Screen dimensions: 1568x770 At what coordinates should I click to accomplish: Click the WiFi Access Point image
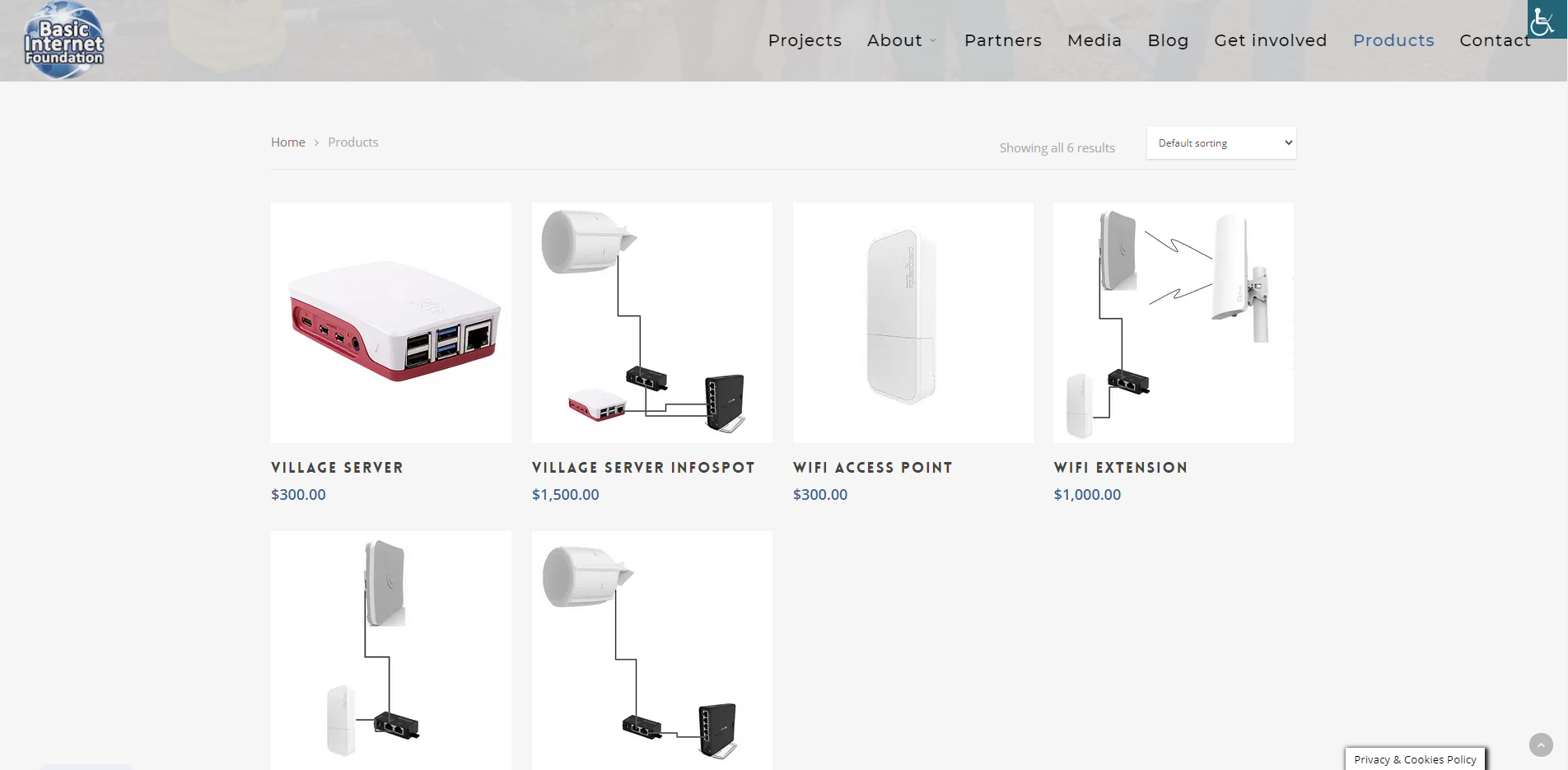coord(913,323)
